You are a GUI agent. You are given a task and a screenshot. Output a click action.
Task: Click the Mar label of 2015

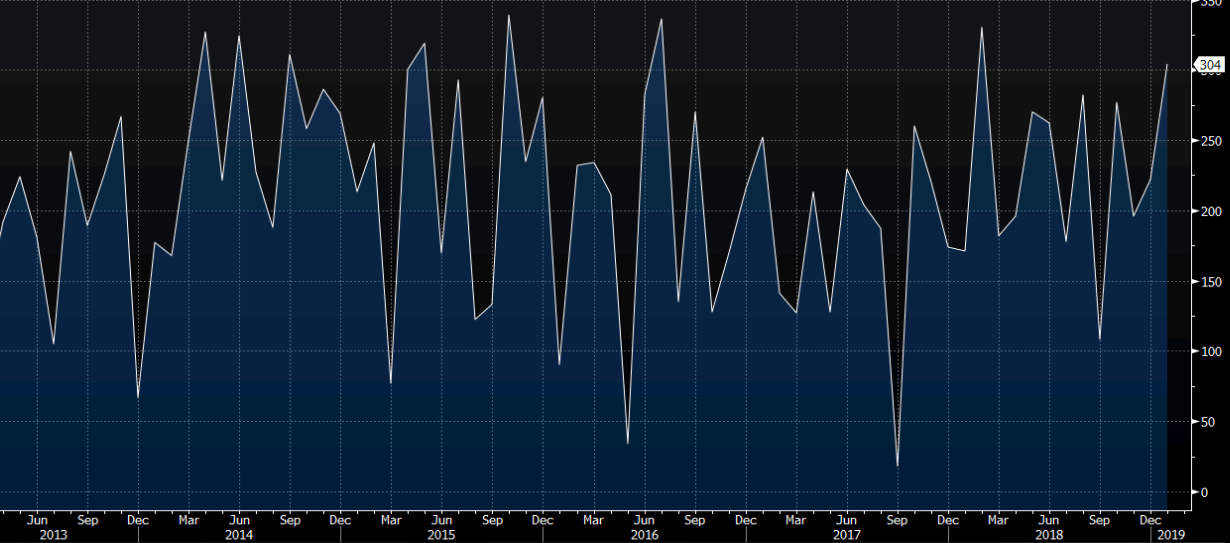coord(391,520)
